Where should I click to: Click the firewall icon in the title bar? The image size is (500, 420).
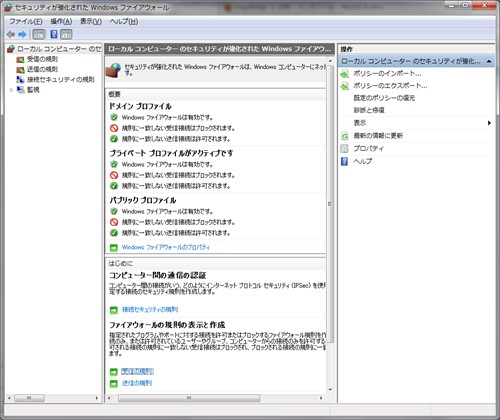tap(8, 7)
